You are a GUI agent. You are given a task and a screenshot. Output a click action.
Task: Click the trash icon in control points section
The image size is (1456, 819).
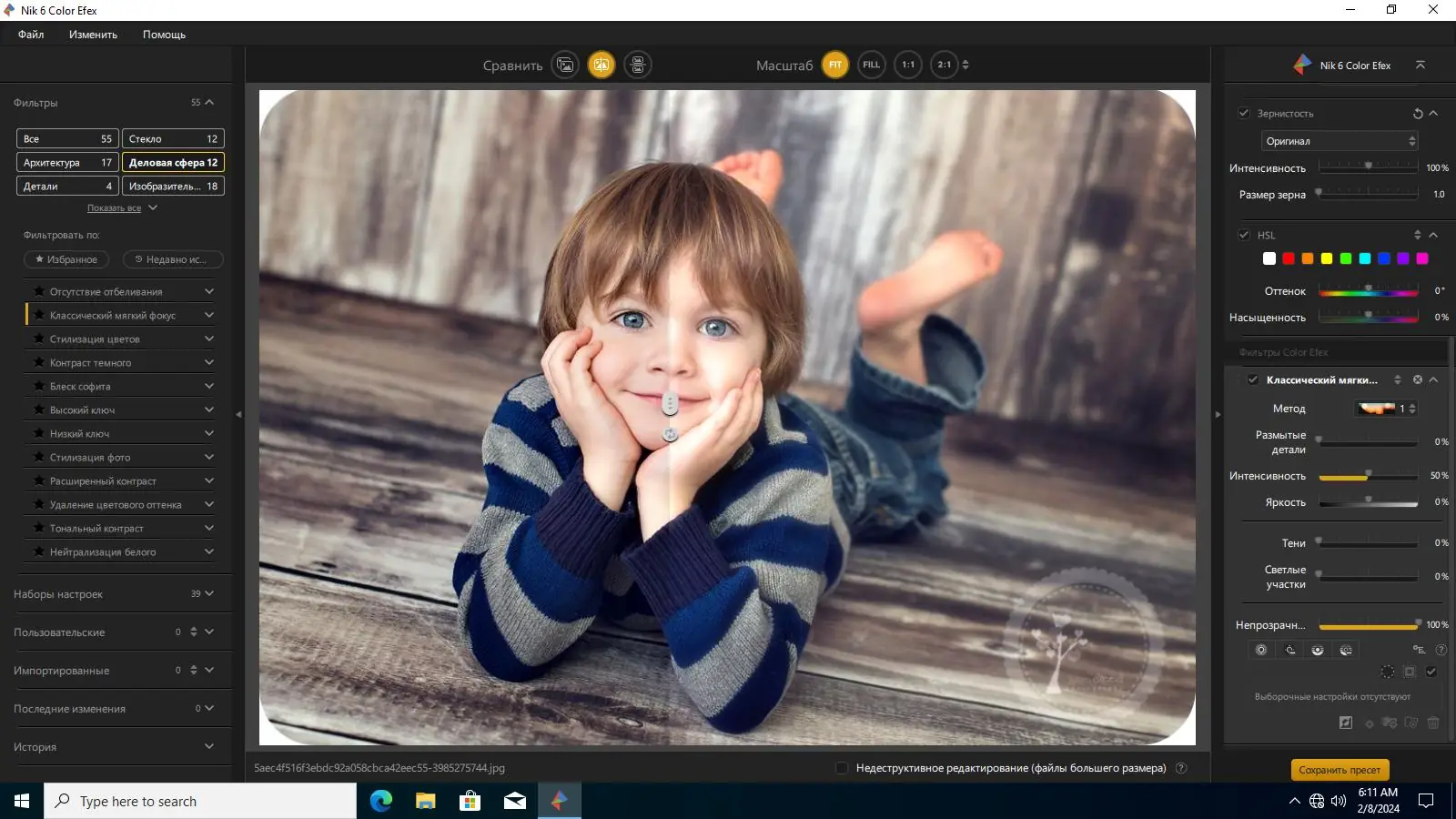tap(1433, 723)
